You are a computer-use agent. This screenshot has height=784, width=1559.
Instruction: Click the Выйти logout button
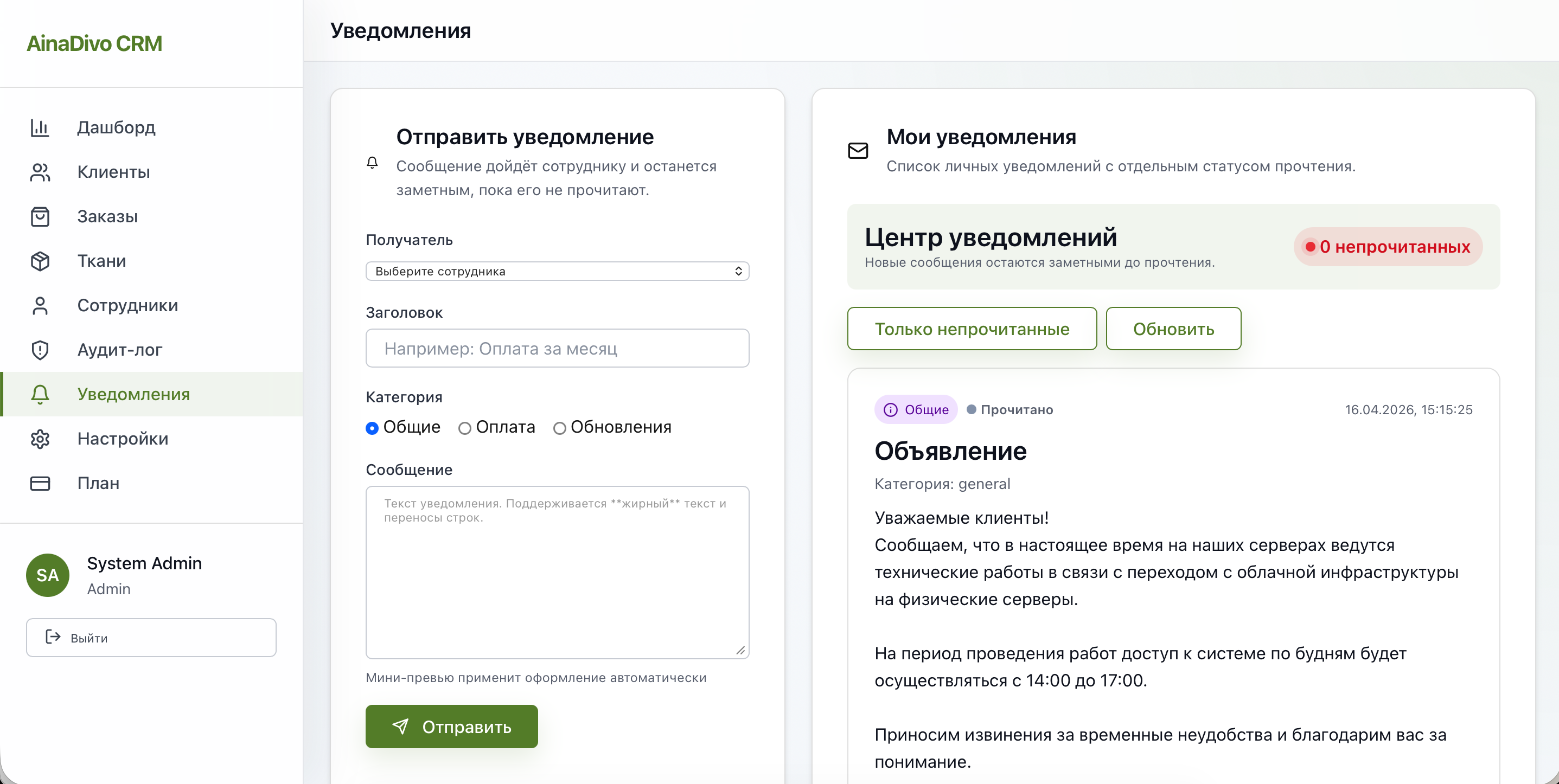click(x=151, y=637)
